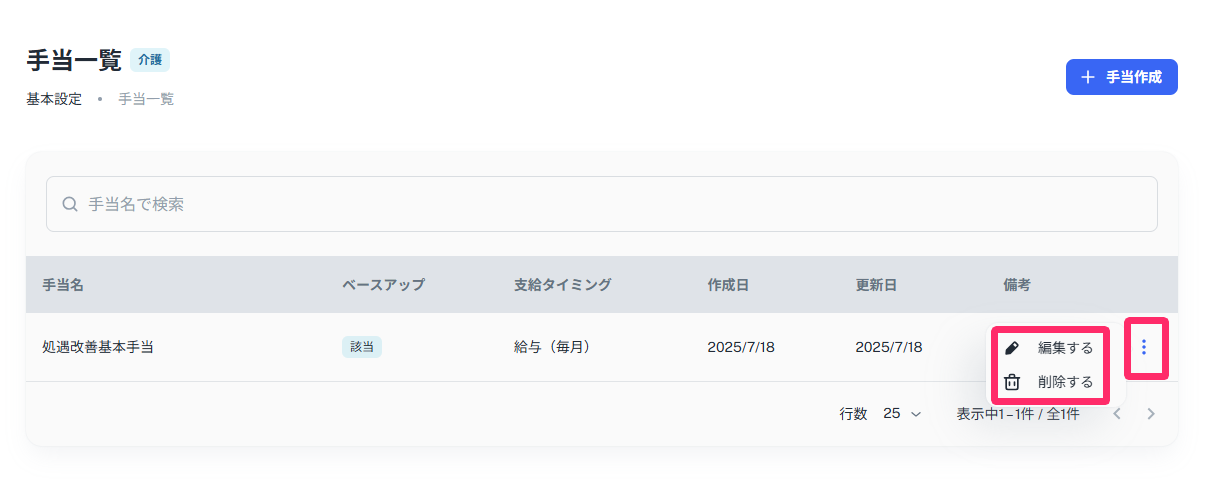Select the 処遇改善基本手当 row name

click(98, 347)
